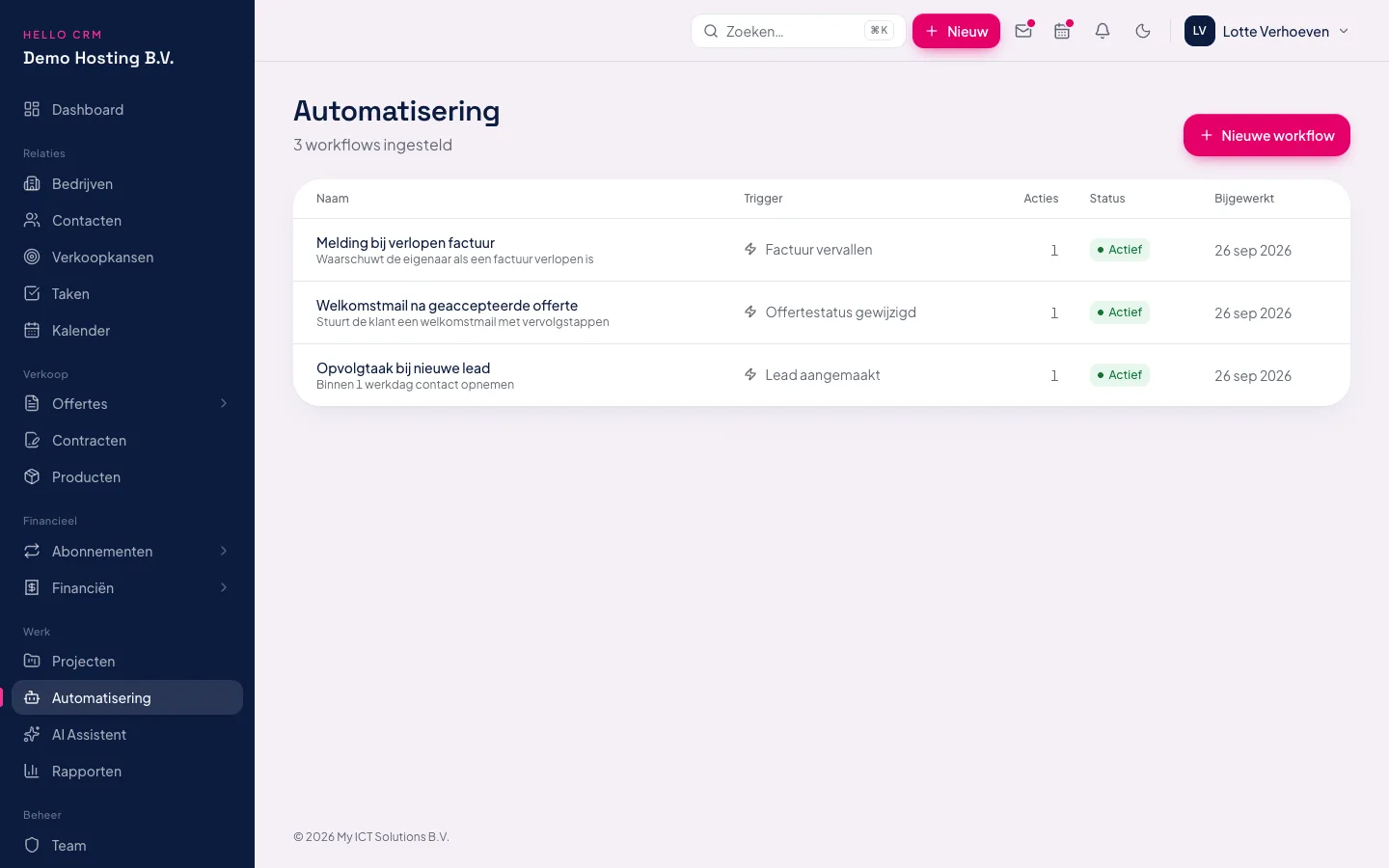Click the Demo Hosting B.V. logo text
This screenshot has height=868, width=1389.
tap(98, 58)
